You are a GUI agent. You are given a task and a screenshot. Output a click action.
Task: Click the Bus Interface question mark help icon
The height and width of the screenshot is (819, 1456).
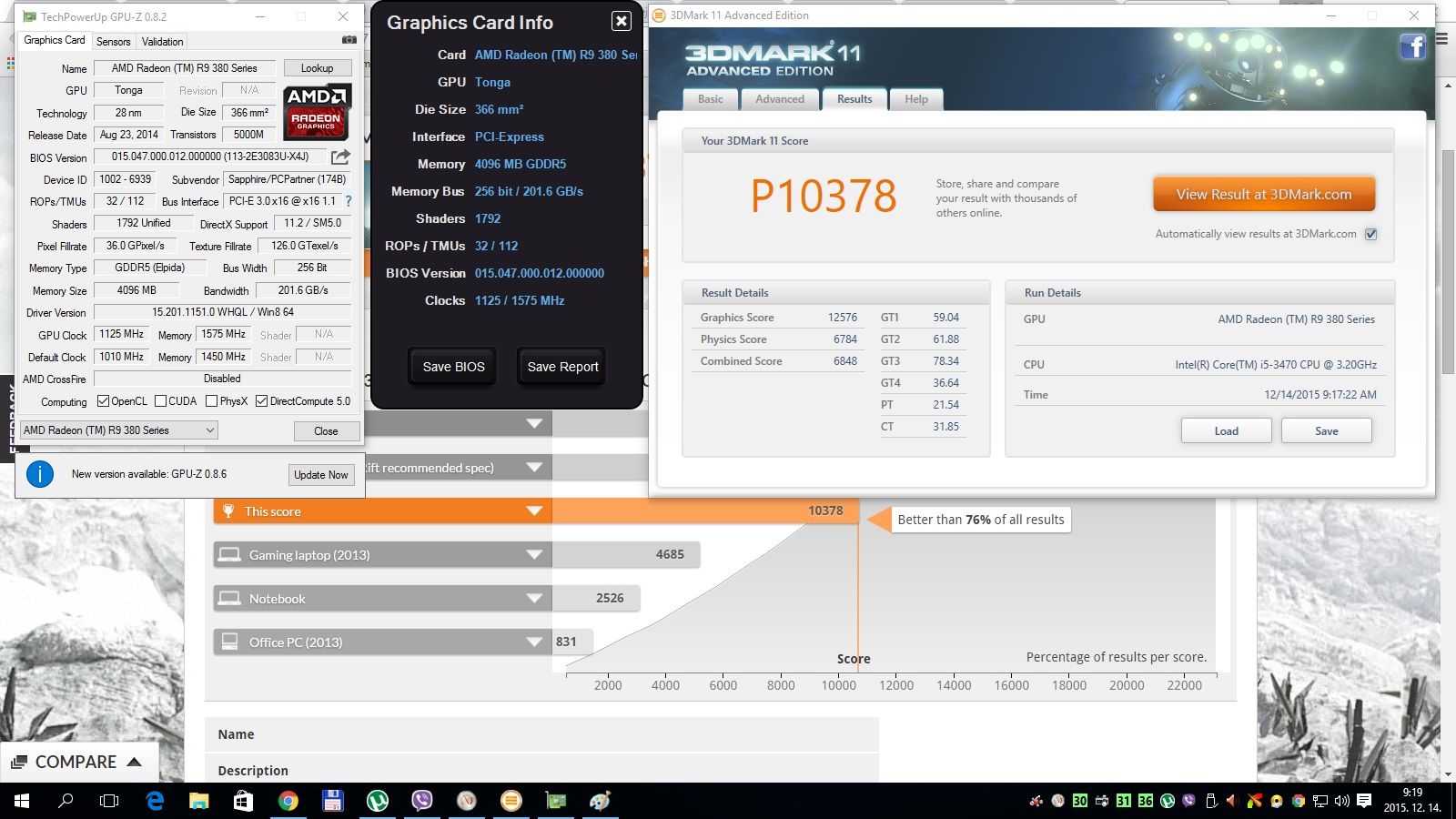pyautogui.click(x=348, y=201)
